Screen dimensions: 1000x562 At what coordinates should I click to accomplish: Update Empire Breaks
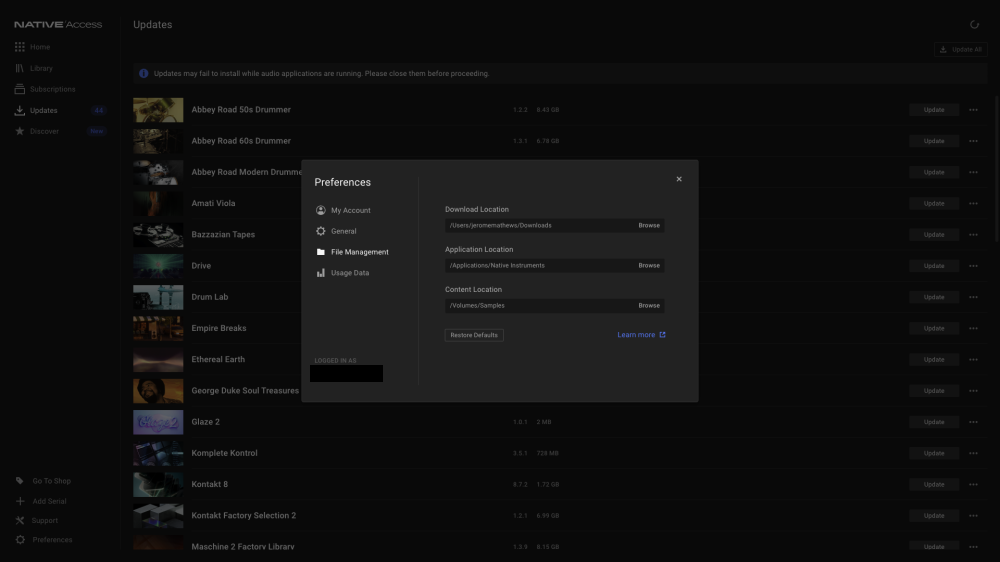[x=934, y=328]
